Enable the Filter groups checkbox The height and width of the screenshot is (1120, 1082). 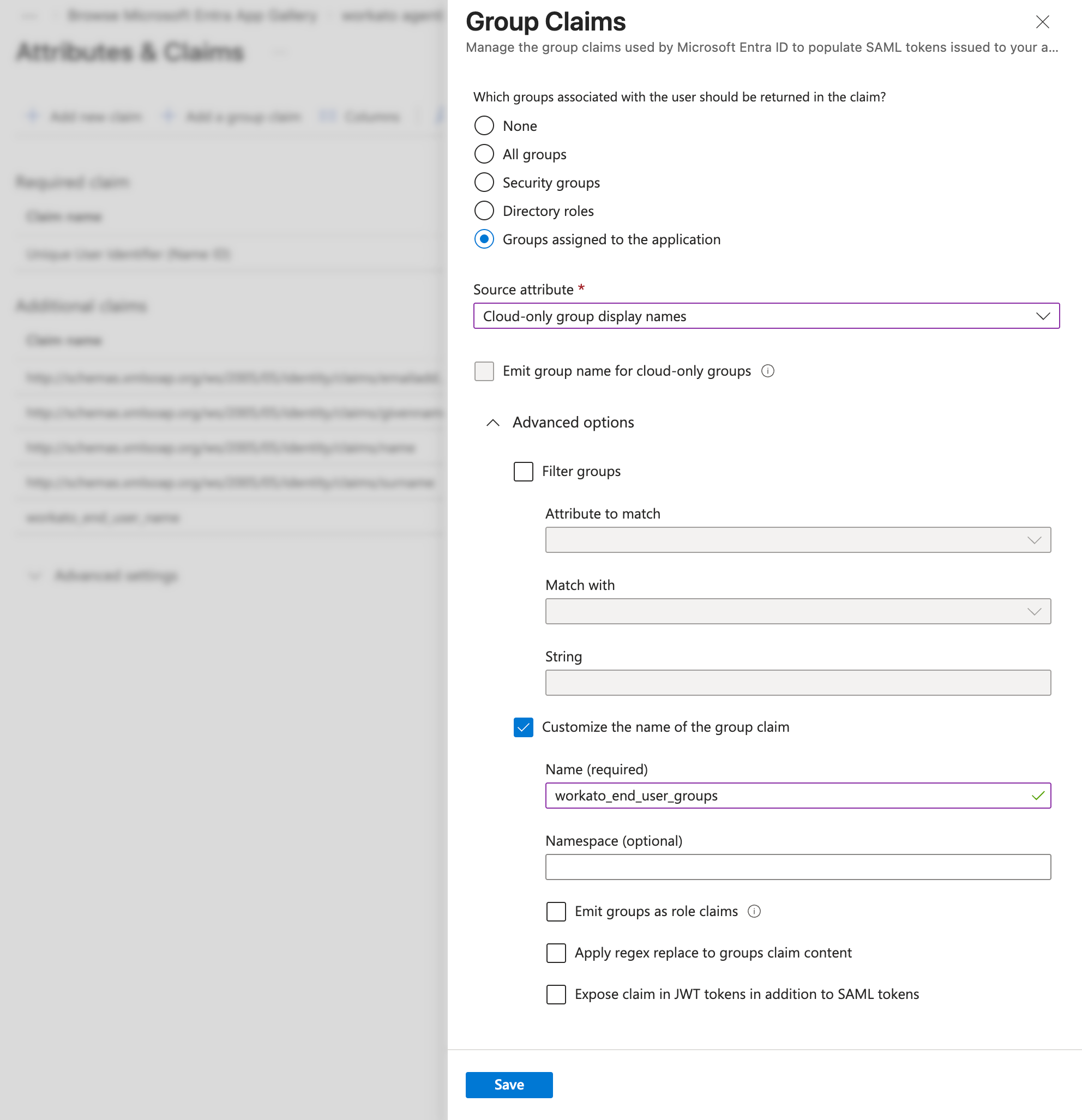coord(522,472)
